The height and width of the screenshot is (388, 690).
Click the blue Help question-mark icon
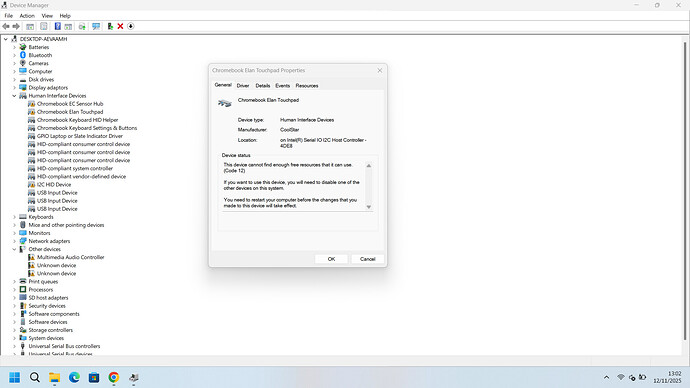[58, 26]
